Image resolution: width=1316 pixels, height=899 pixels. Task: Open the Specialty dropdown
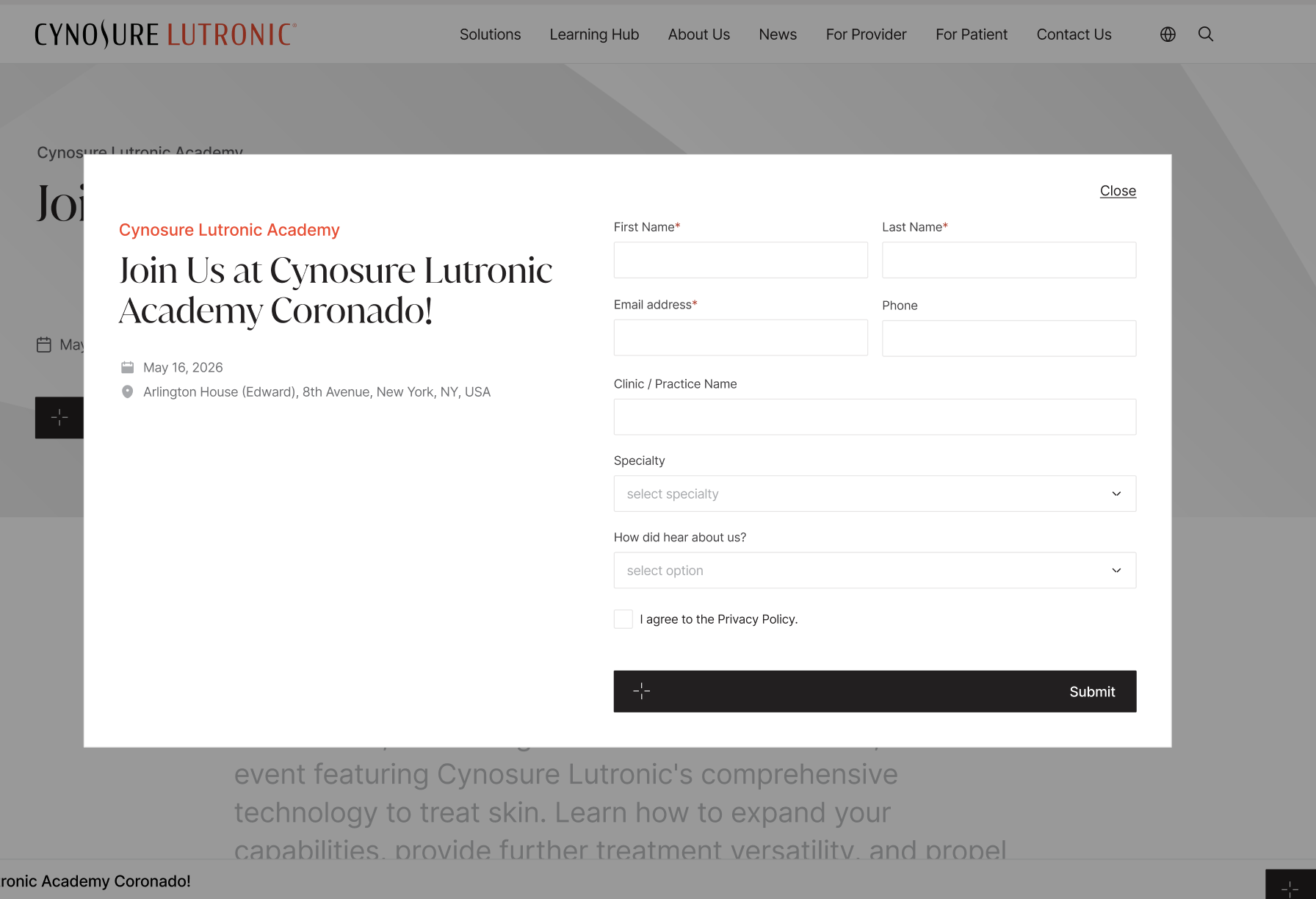tap(875, 494)
